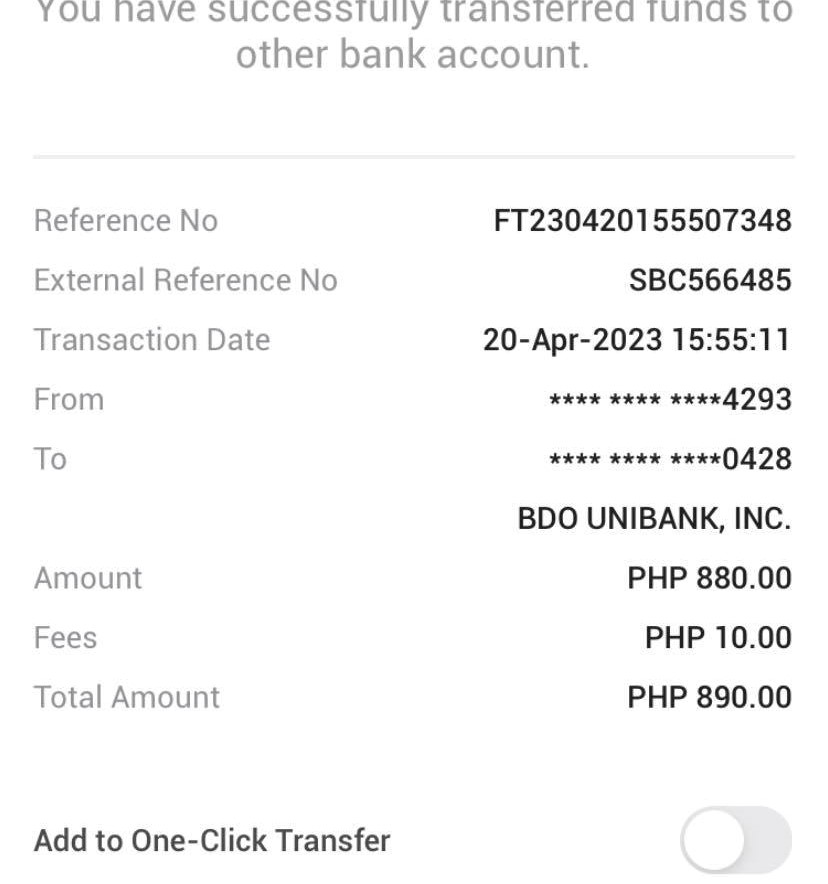Tap source account ending in 4293

[x=670, y=400]
